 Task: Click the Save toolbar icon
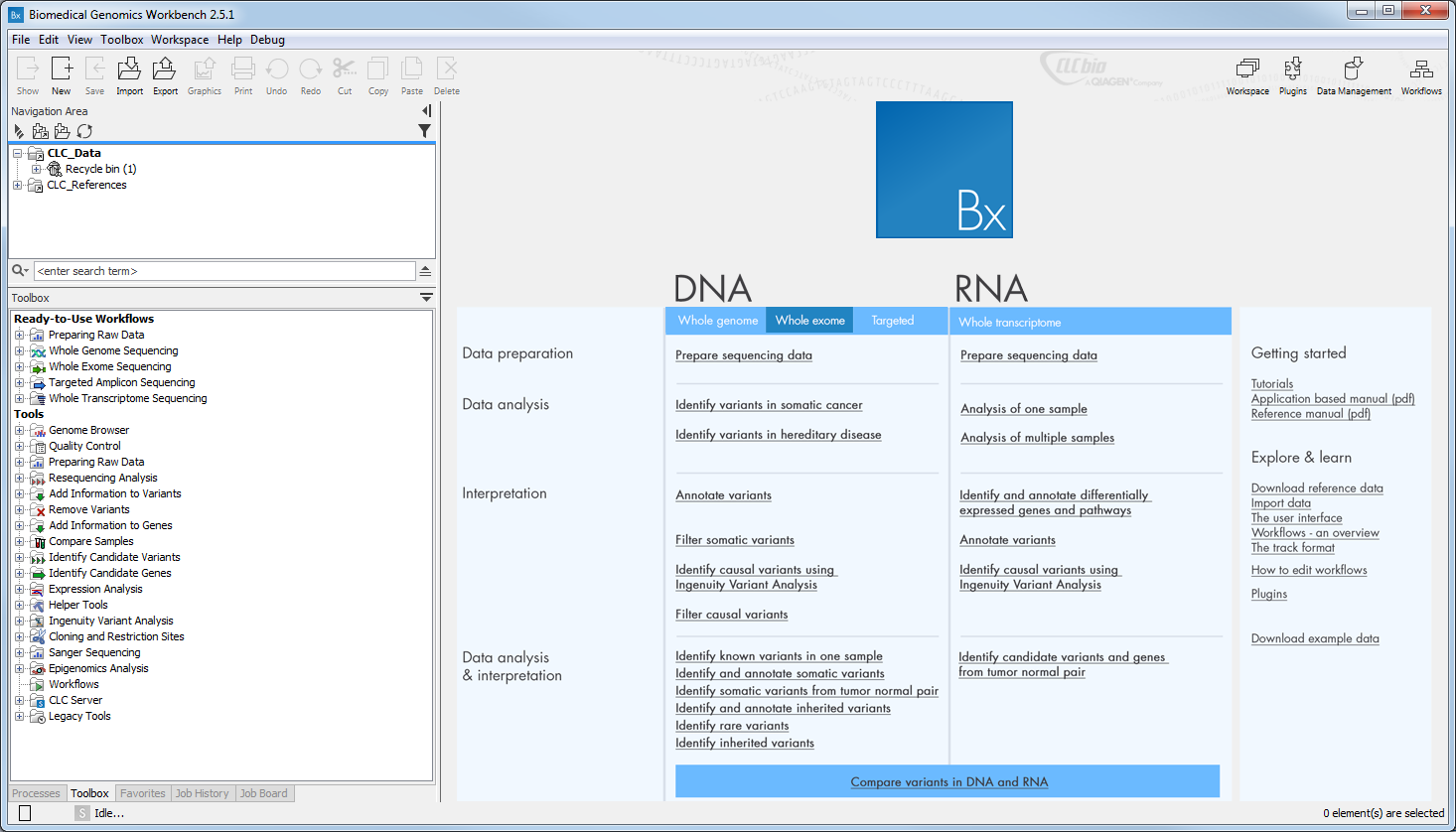coord(95,75)
